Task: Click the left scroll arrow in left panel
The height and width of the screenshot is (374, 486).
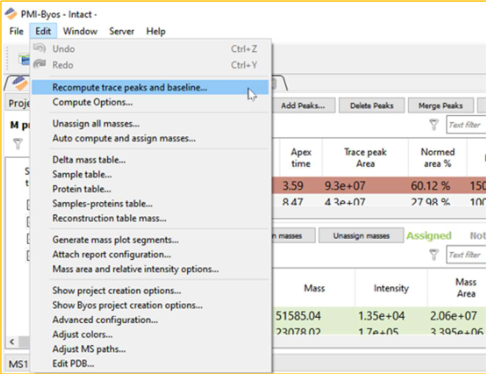Action: (12, 342)
